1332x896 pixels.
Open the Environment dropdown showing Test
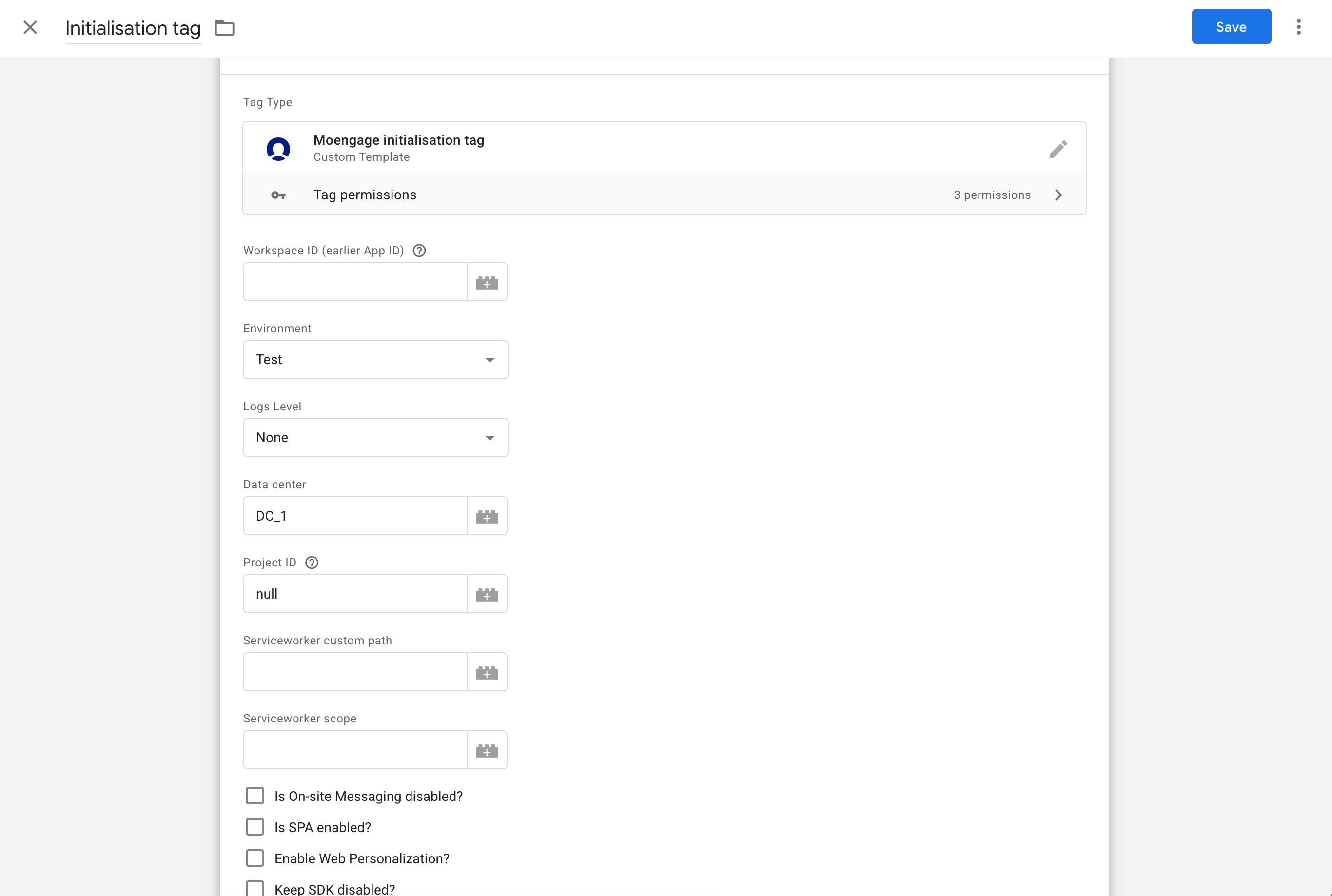pyautogui.click(x=375, y=360)
